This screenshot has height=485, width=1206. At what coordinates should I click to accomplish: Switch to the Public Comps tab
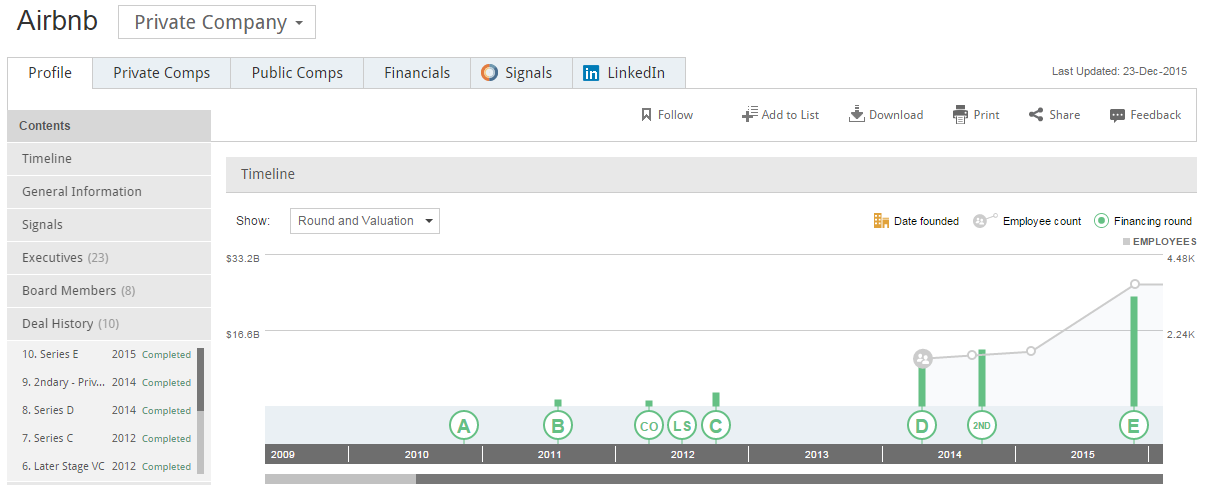point(297,73)
